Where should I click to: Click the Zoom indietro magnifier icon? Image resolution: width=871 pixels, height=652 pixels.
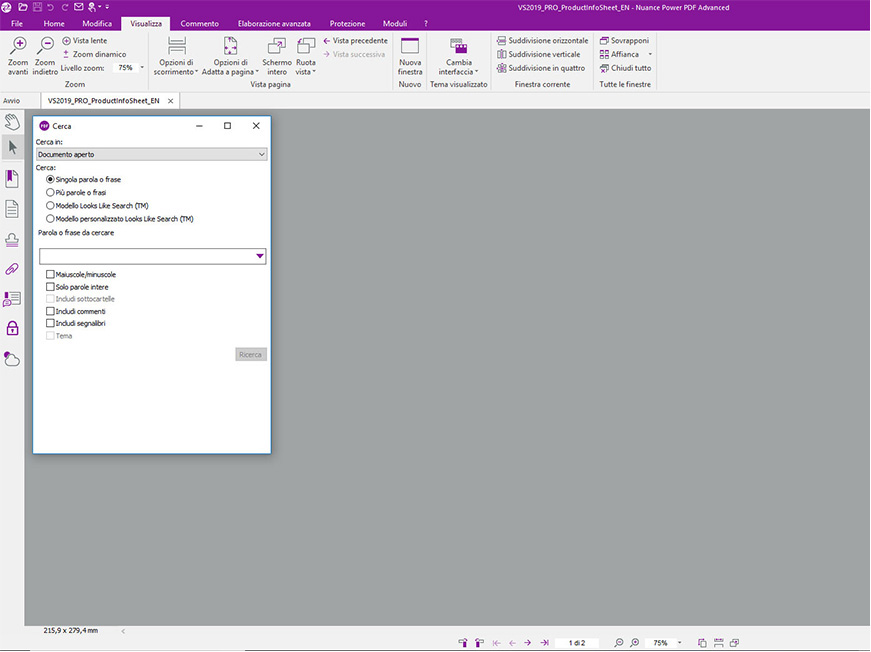(45, 46)
